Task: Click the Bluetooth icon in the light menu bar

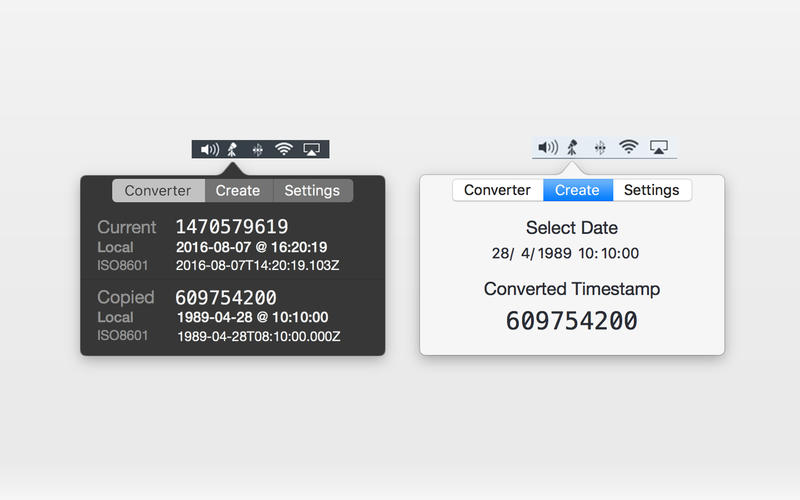Action: [600, 147]
